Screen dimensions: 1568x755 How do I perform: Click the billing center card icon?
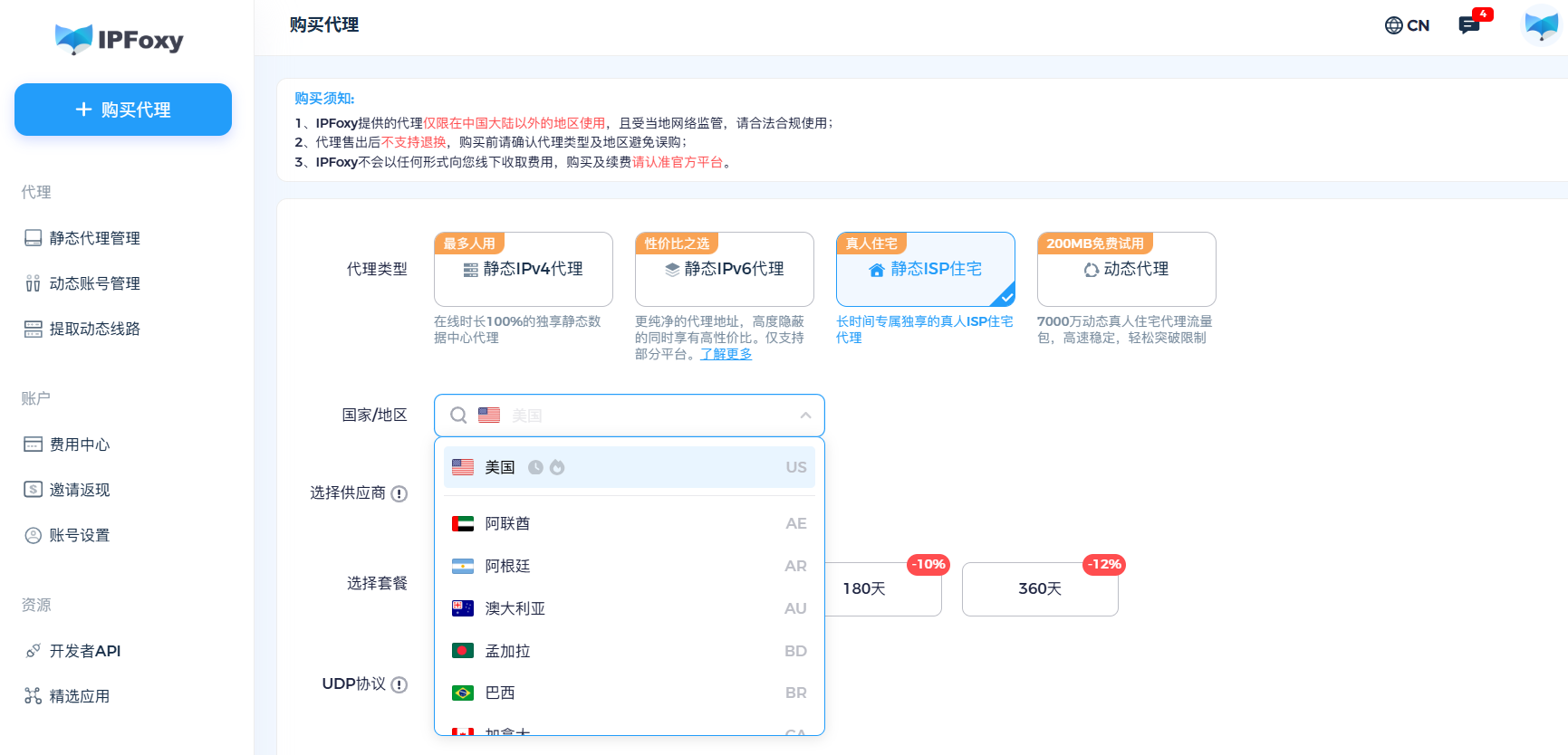(x=34, y=444)
